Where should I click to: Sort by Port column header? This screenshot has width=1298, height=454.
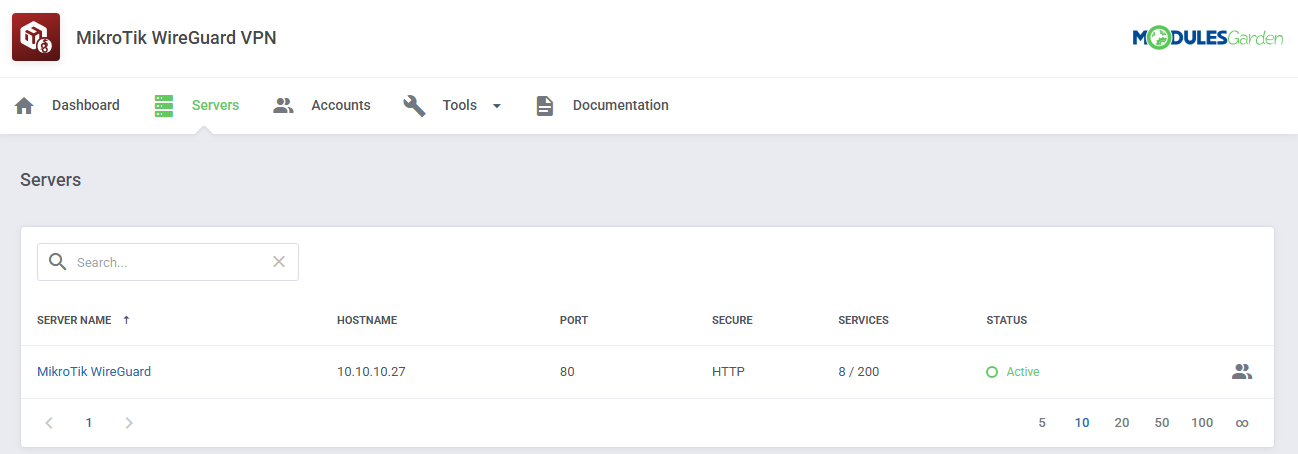coord(574,320)
